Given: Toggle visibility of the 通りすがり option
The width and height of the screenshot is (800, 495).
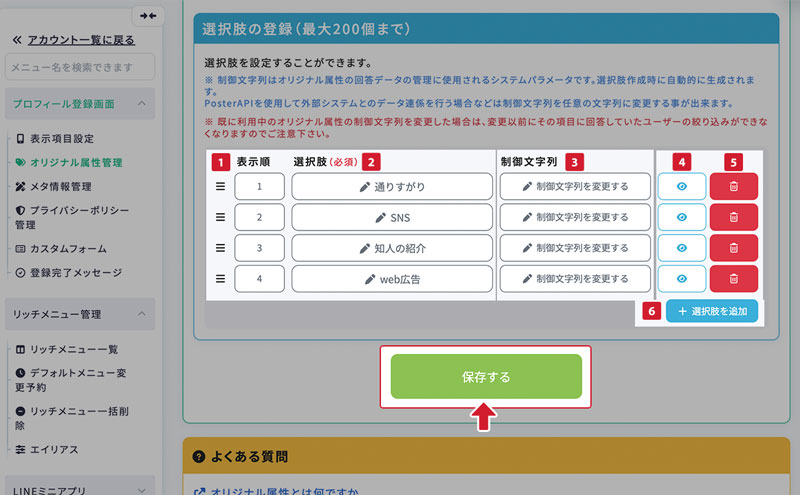Looking at the screenshot, I should point(682,187).
